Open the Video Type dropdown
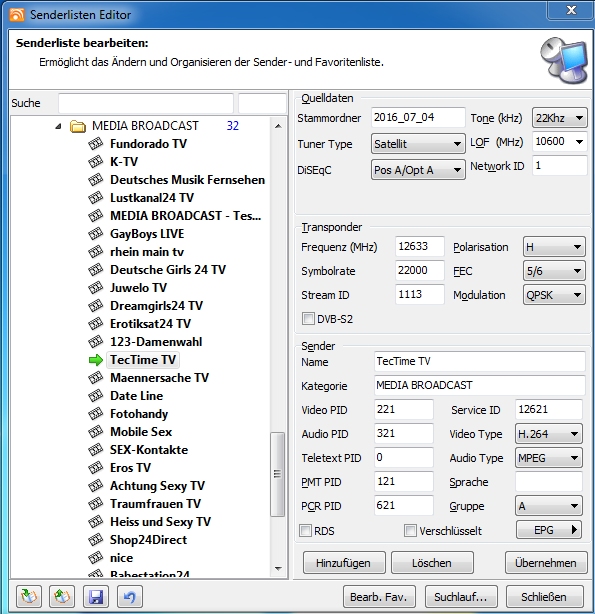Viewport: 595px width, 614px height. pos(549,434)
